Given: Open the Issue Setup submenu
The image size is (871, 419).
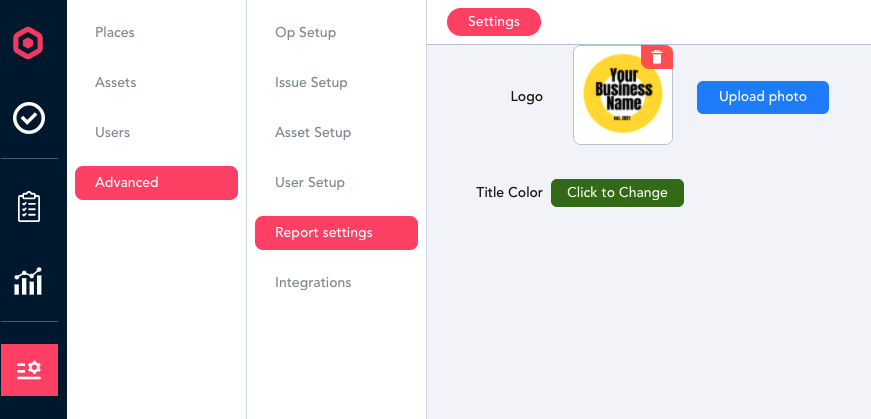Looking at the screenshot, I should (x=311, y=82).
